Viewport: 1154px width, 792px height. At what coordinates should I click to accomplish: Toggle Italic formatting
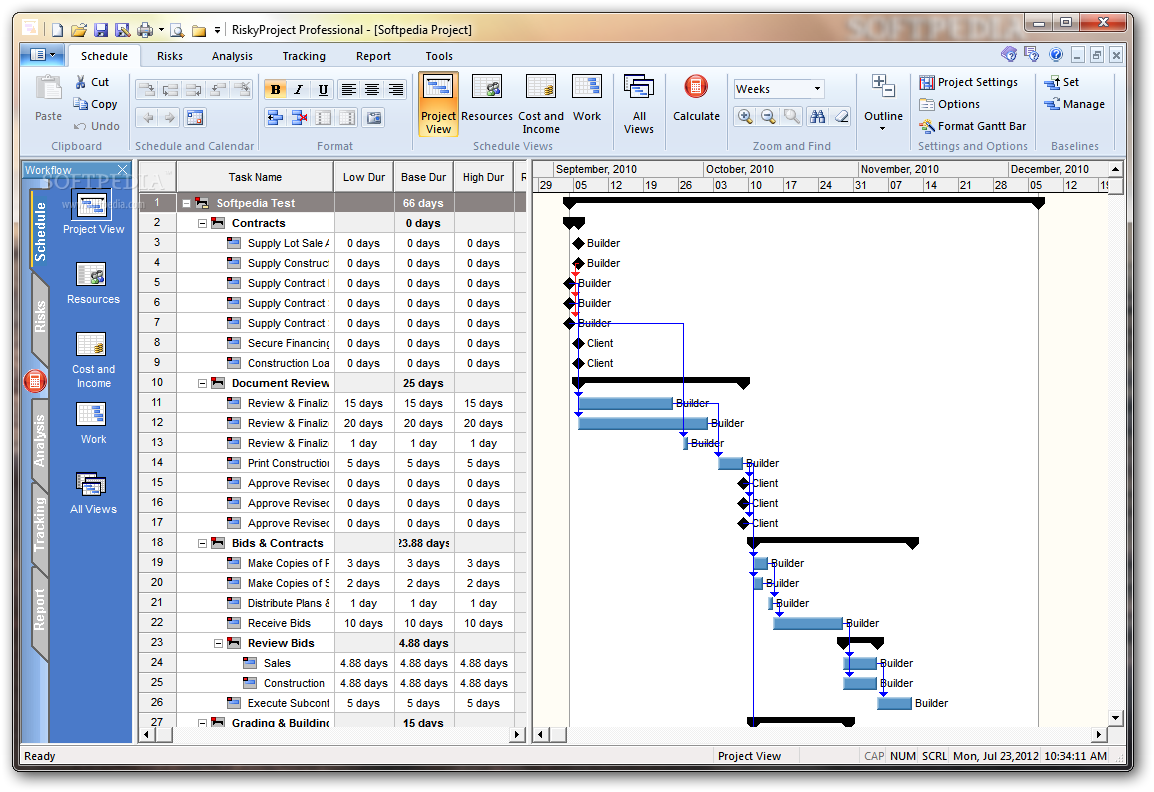299,89
